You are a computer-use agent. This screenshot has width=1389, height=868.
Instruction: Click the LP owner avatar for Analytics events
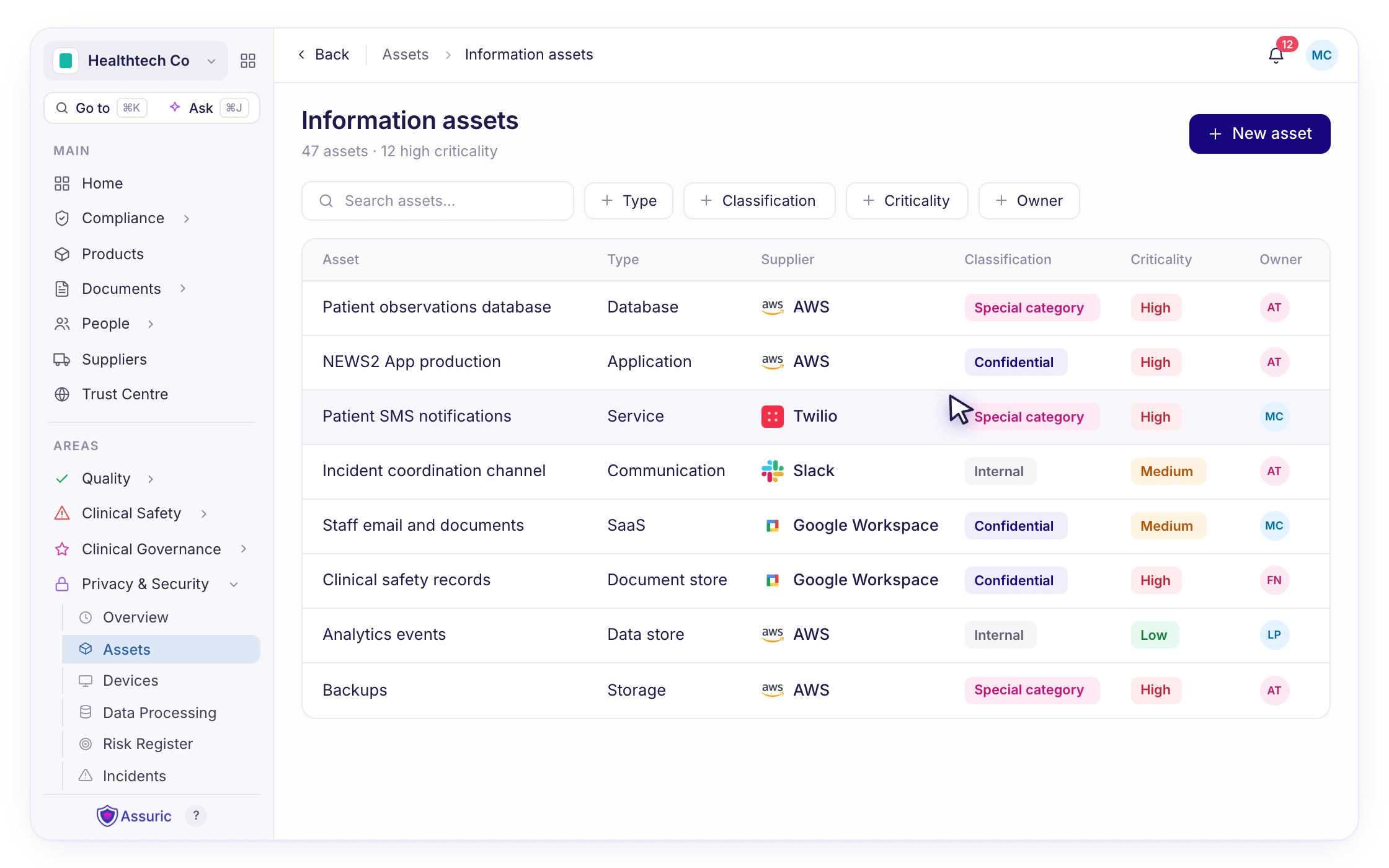click(1274, 635)
